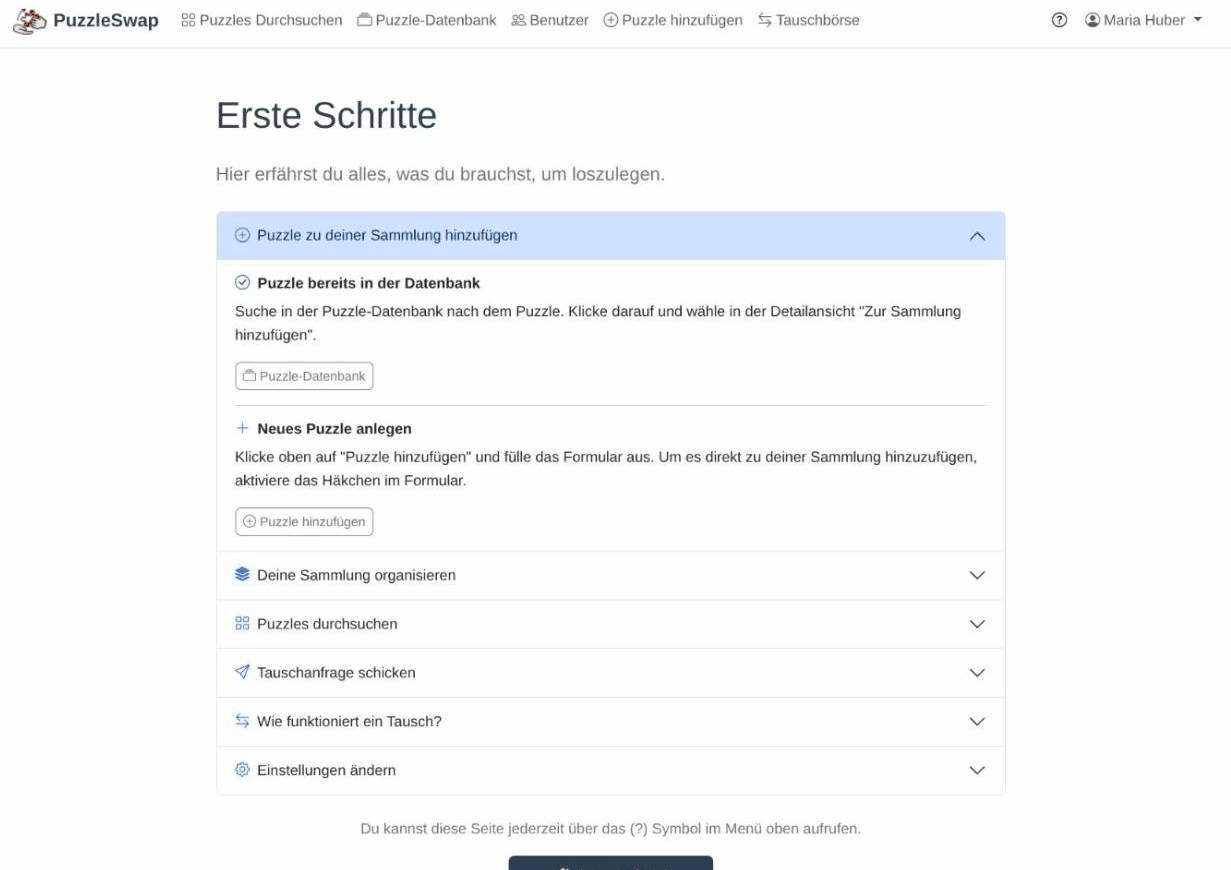Image resolution: width=1231 pixels, height=870 pixels.
Task: Click the swap arrows icon beside Wie funktioniert ein Tausch
Action: 242,721
